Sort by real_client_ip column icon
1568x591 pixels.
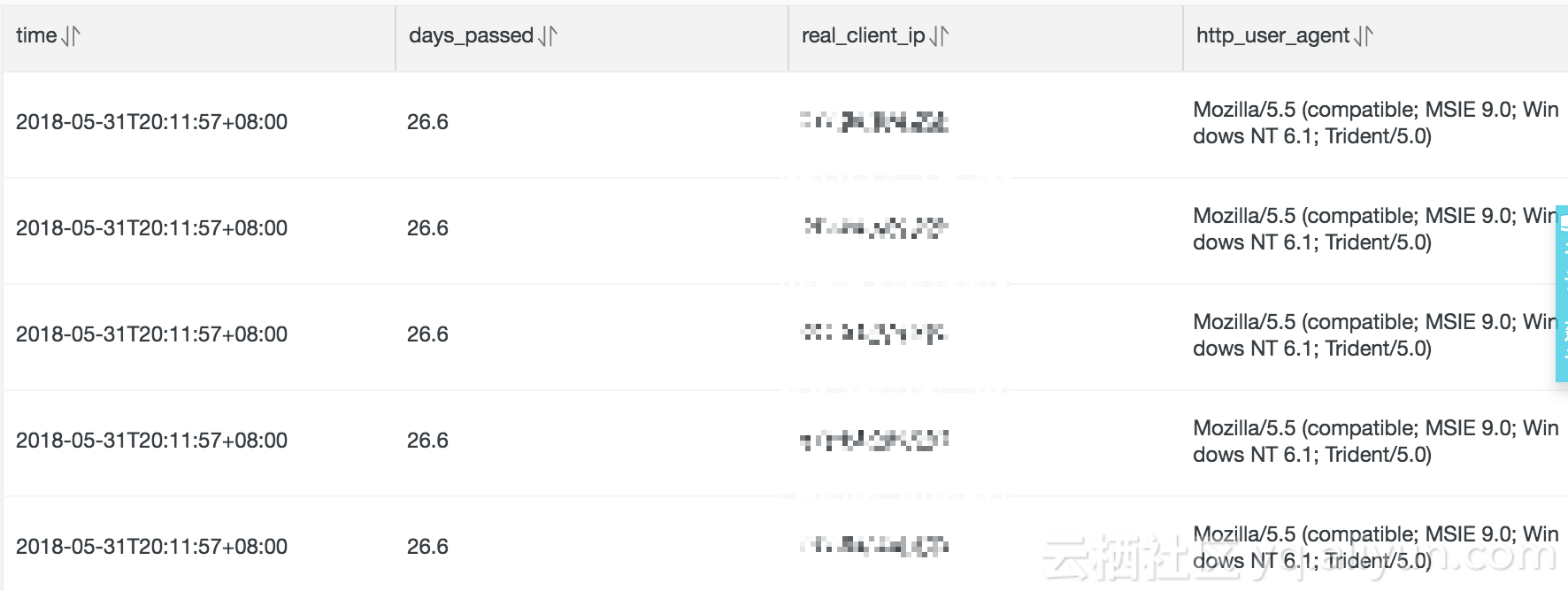[x=939, y=35]
